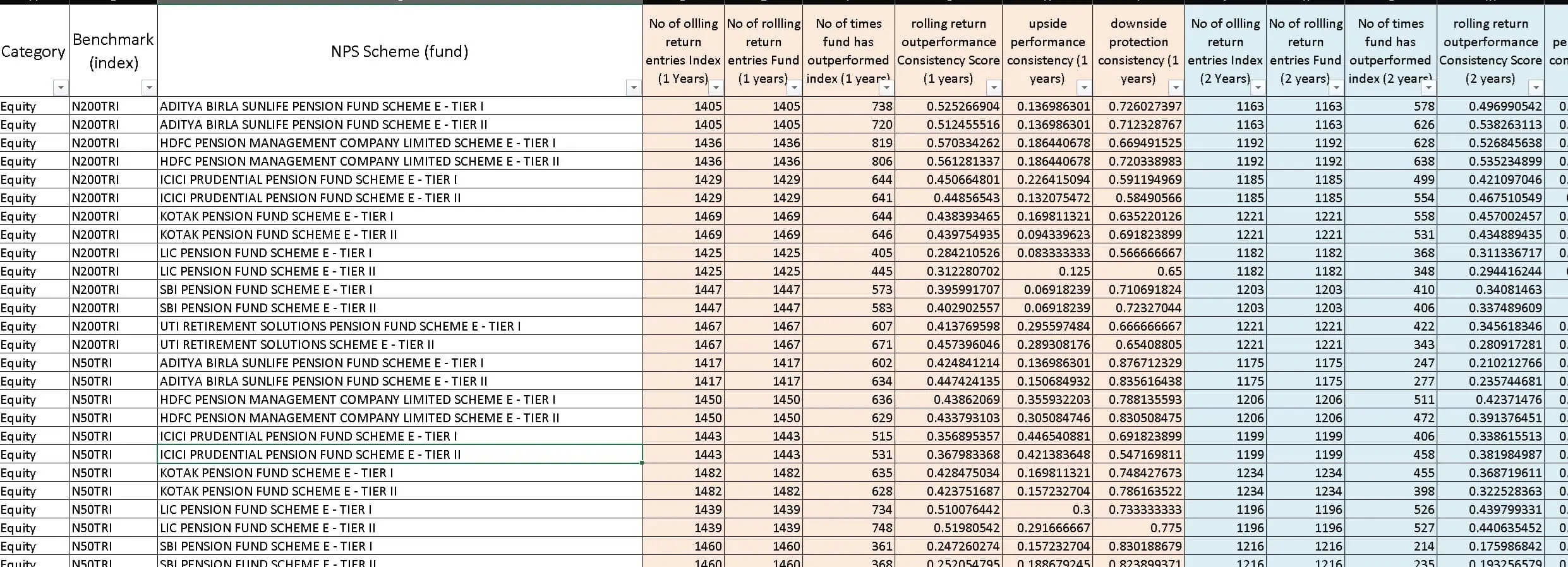Select the 'downside protection consistency (1 years)' header text
The image size is (1568, 567).
(1138, 51)
